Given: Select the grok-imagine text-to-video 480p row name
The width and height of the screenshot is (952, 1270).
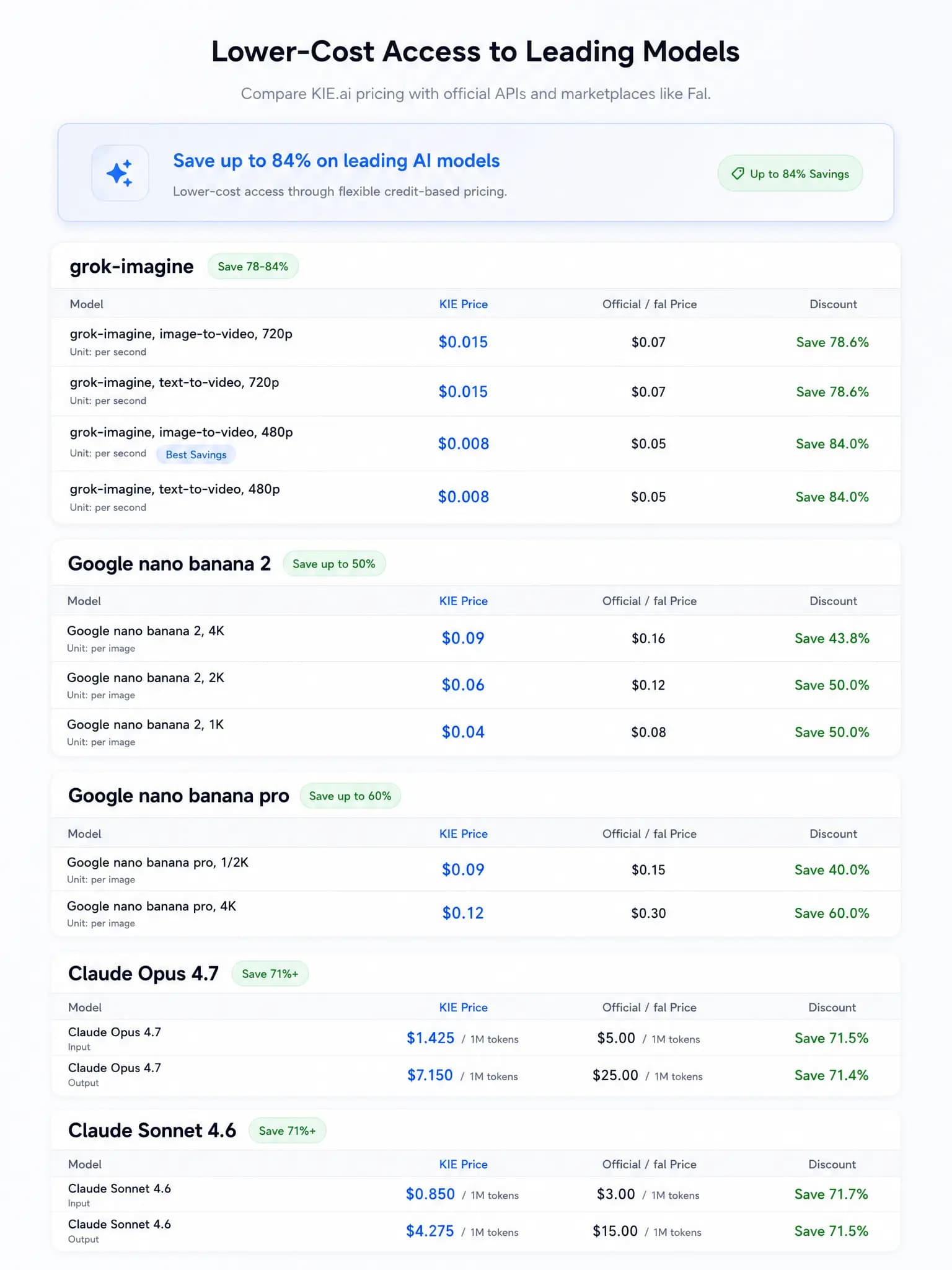Looking at the screenshot, I should 175,489.
